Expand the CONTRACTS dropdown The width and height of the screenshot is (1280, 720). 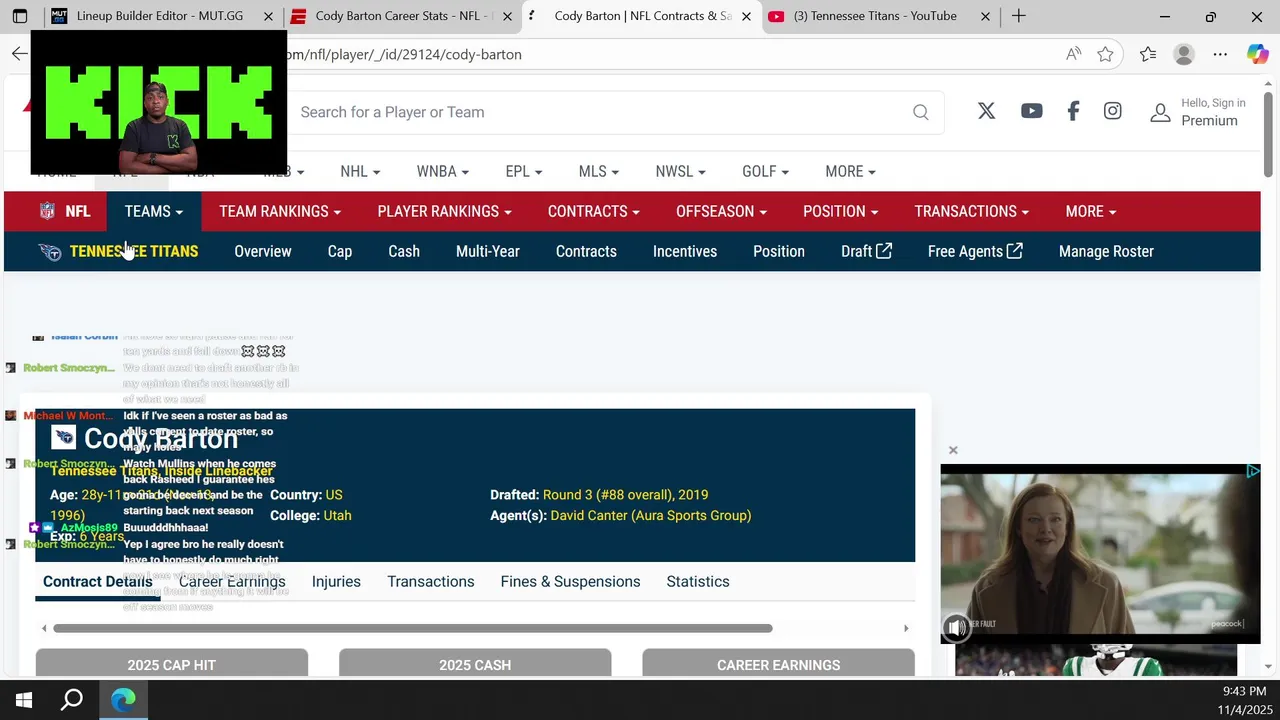[x=594, y=211]
